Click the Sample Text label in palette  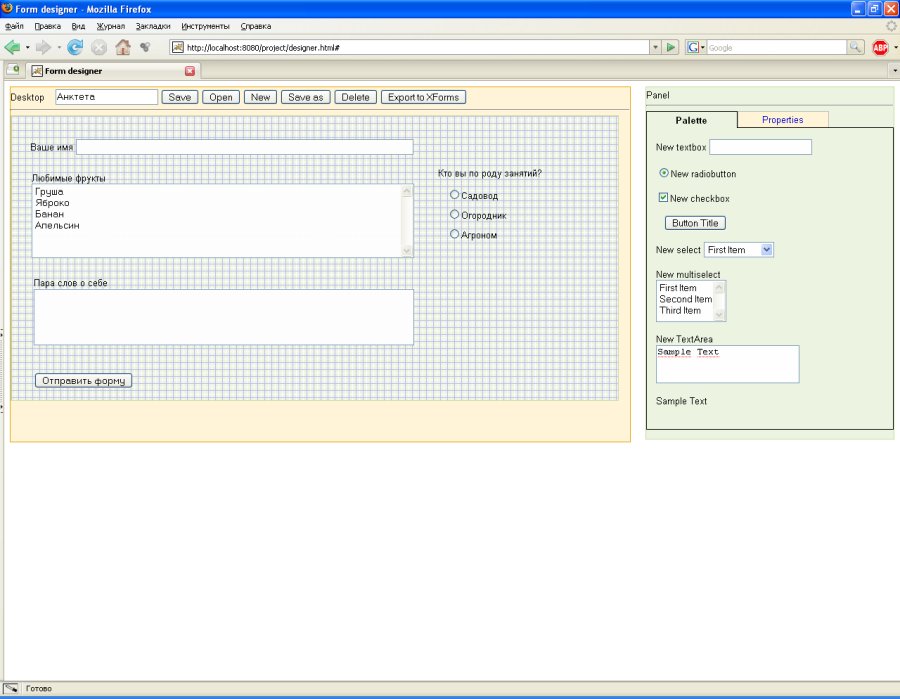point(681,401)
